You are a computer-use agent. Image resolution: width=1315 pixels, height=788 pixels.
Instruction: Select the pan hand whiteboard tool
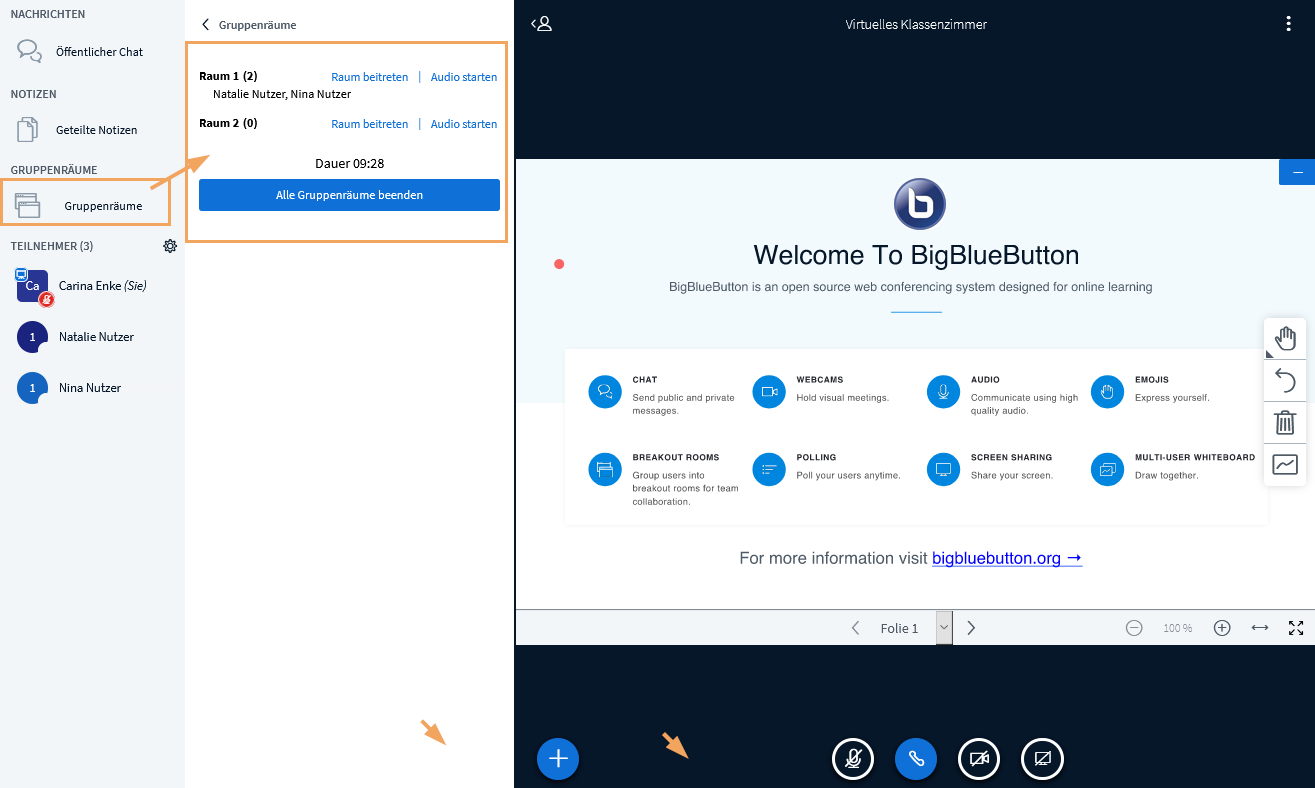pos(1285,338)
